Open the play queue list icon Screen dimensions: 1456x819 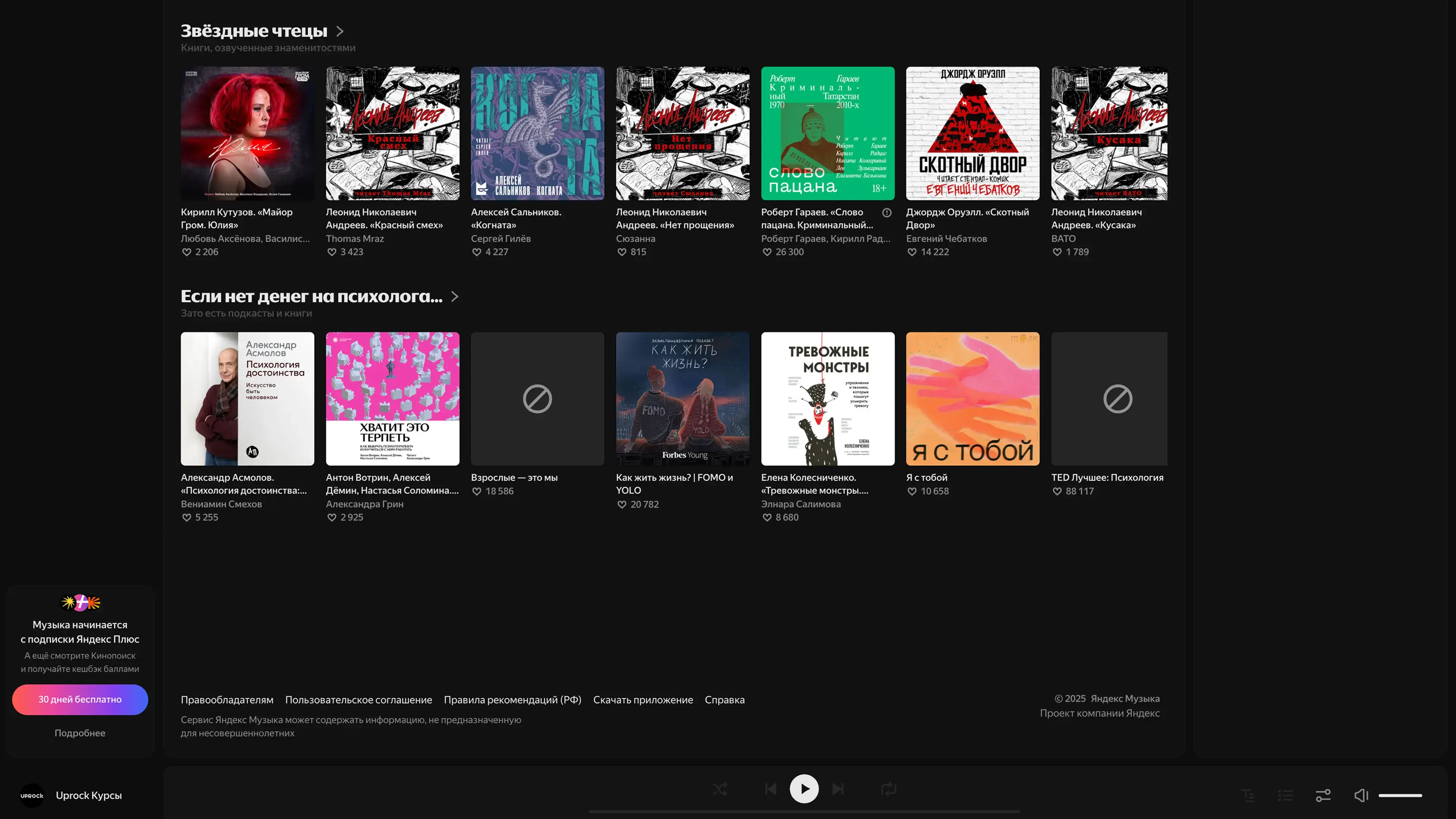coord(1285,795)
